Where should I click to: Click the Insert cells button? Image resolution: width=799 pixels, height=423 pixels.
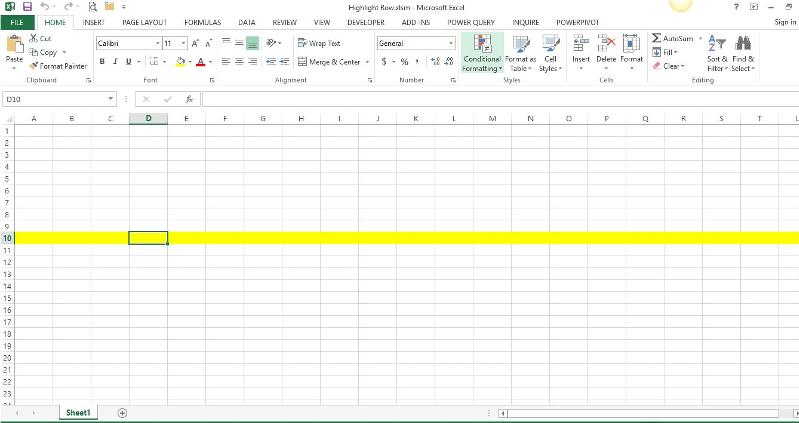coord(581,53)
